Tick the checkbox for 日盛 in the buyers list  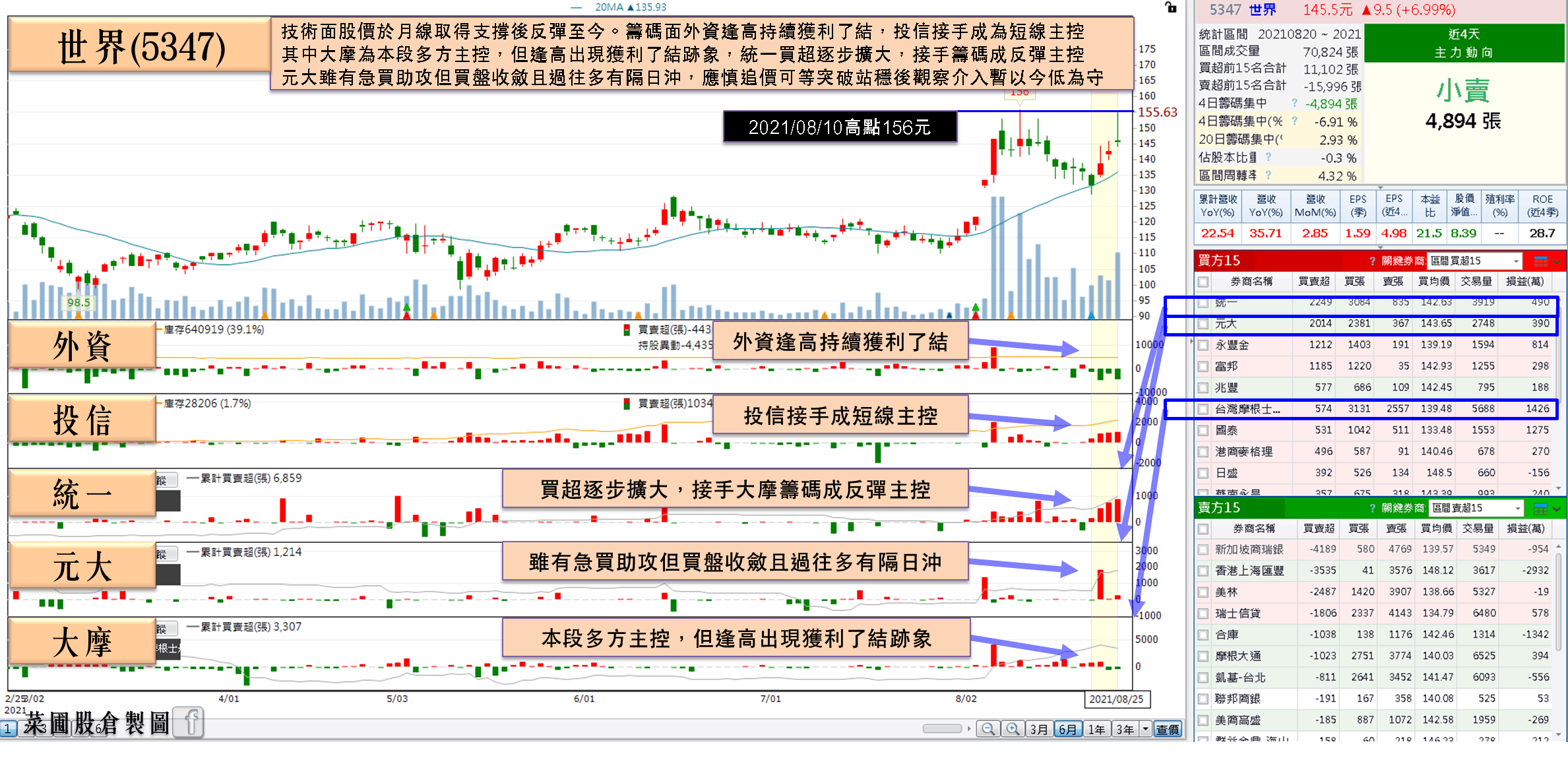coord(1203,473)
